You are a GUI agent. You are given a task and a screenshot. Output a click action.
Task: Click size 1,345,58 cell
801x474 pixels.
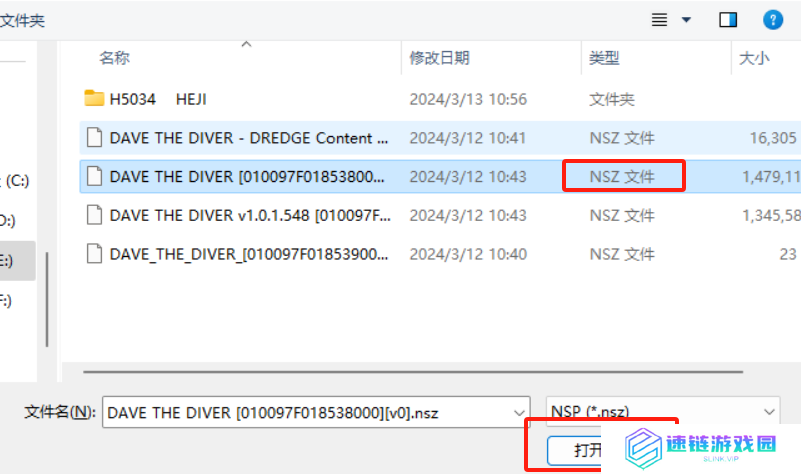click(771, 216)
